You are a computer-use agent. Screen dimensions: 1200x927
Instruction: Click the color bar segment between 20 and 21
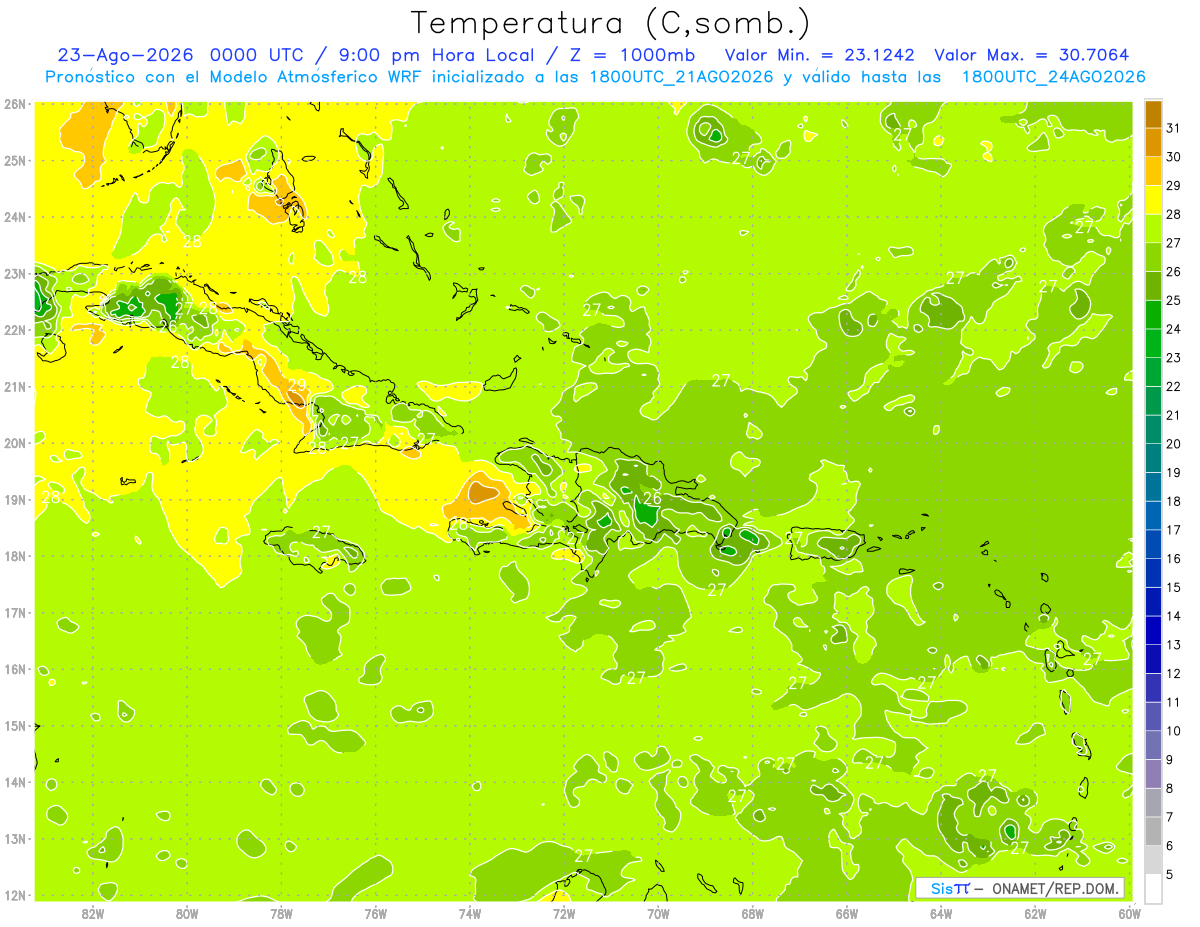tap(1153, 429)
